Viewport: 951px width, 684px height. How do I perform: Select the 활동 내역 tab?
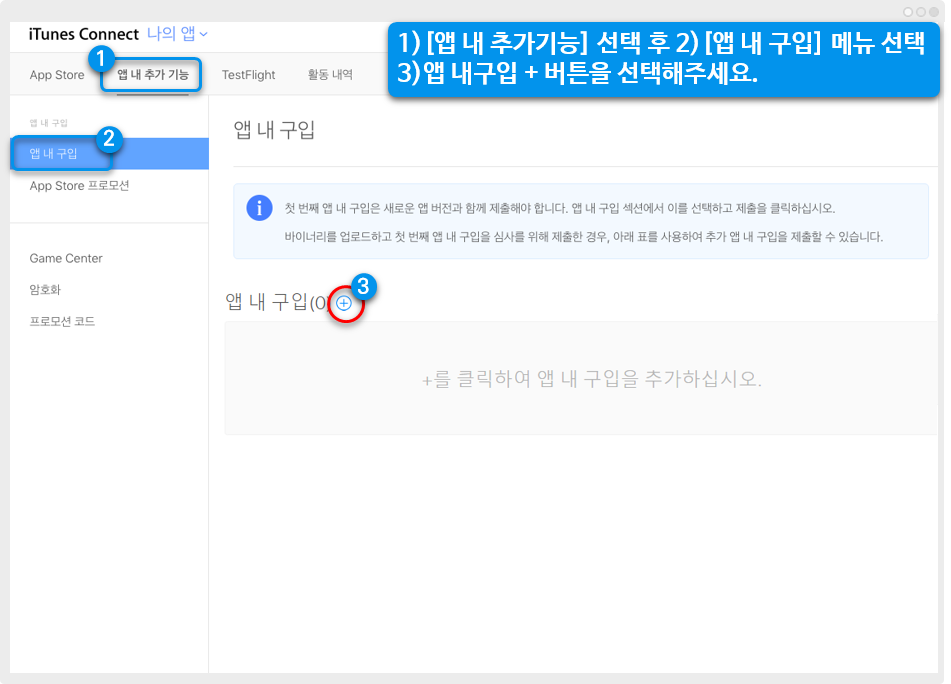(330, 75)
